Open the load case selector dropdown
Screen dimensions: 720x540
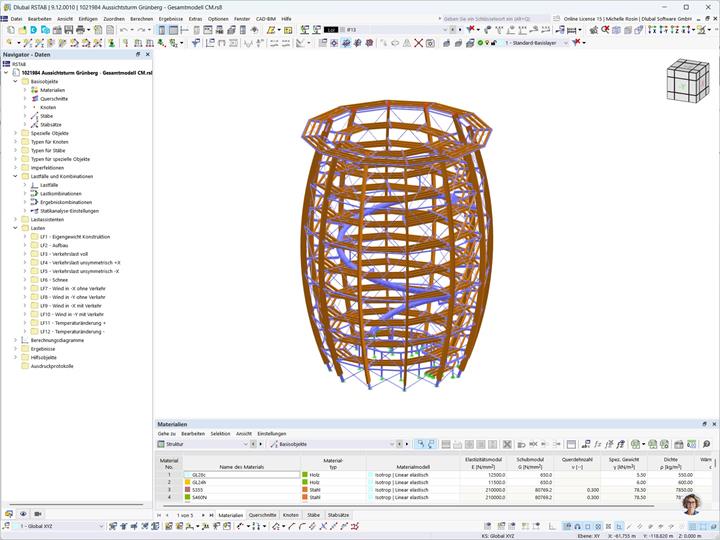point(444,30)
